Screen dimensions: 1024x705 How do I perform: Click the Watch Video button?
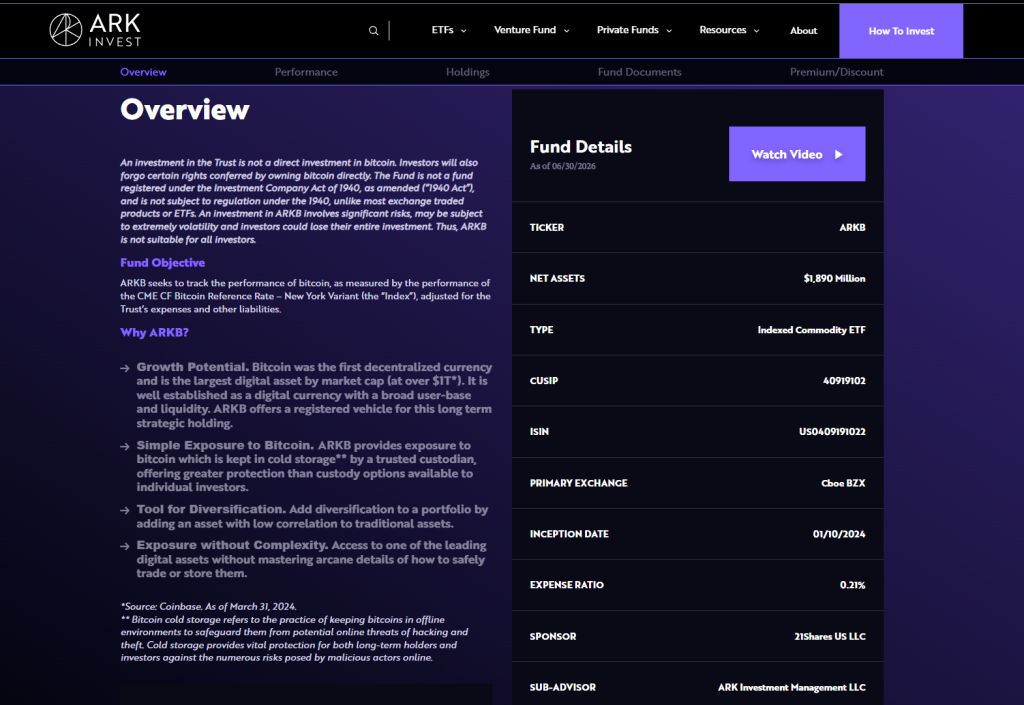pos(797,154)
